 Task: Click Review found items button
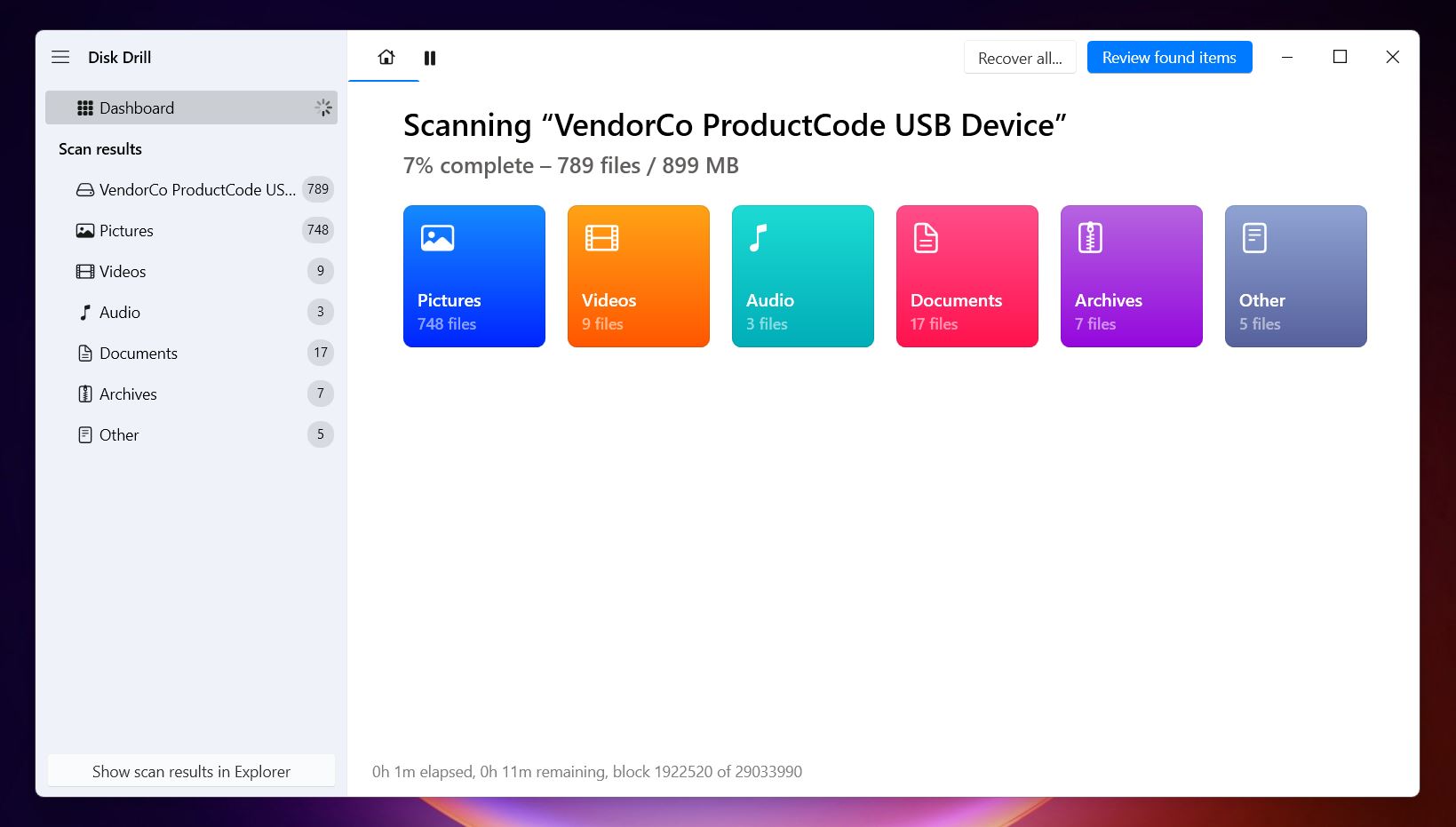(x=1169, y=58)
